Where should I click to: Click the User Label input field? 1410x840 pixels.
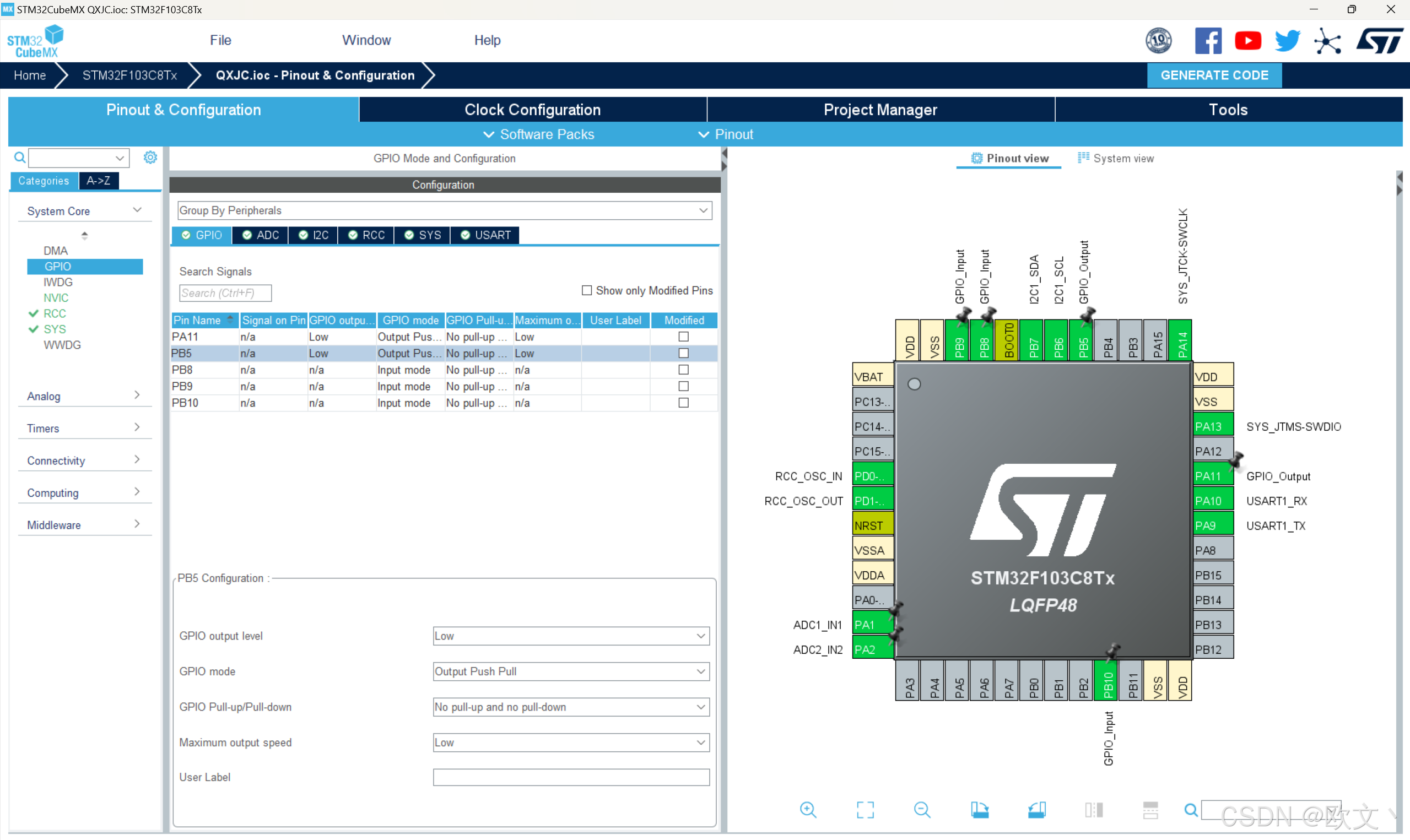(571, 777)
